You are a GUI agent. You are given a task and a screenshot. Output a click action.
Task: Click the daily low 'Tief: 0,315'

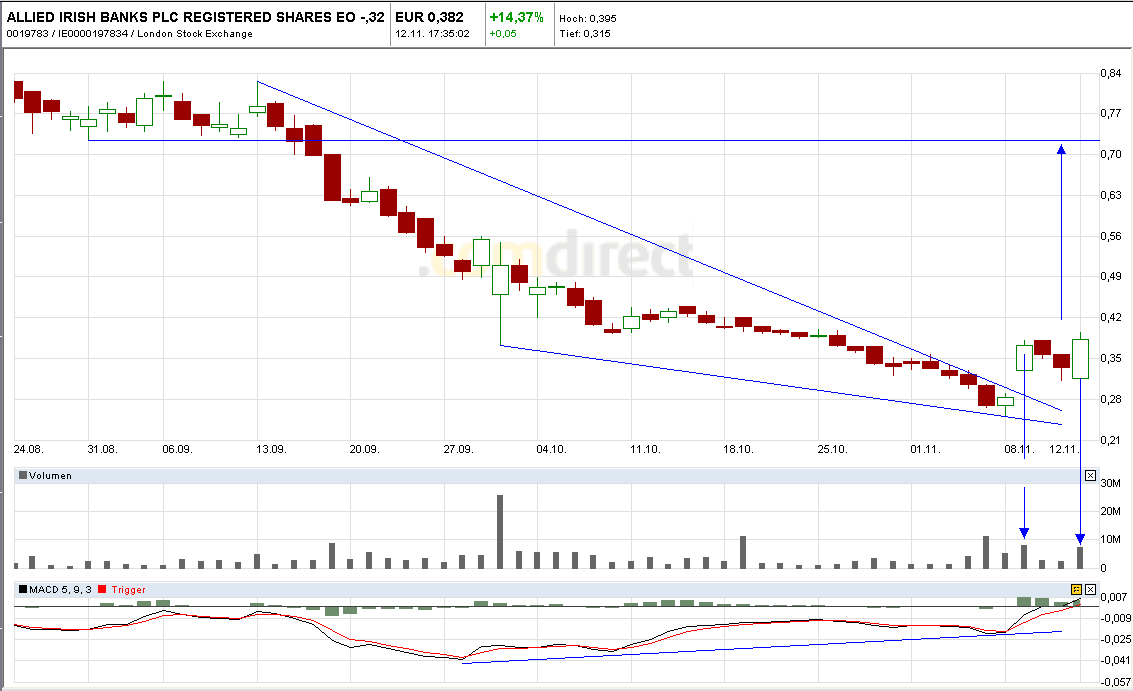pos(585,33)
